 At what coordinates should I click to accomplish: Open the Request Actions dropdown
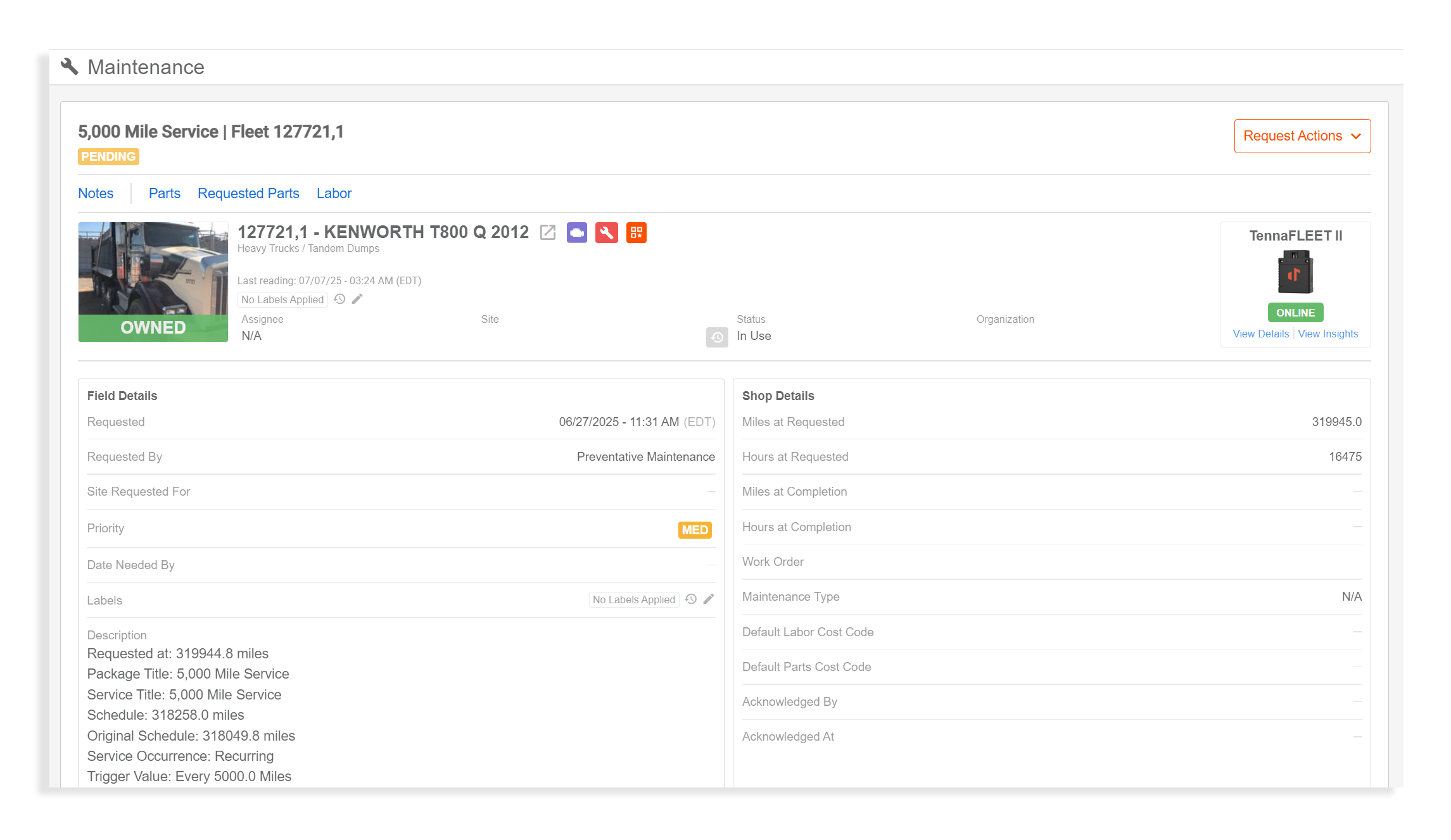[1302, 135]
